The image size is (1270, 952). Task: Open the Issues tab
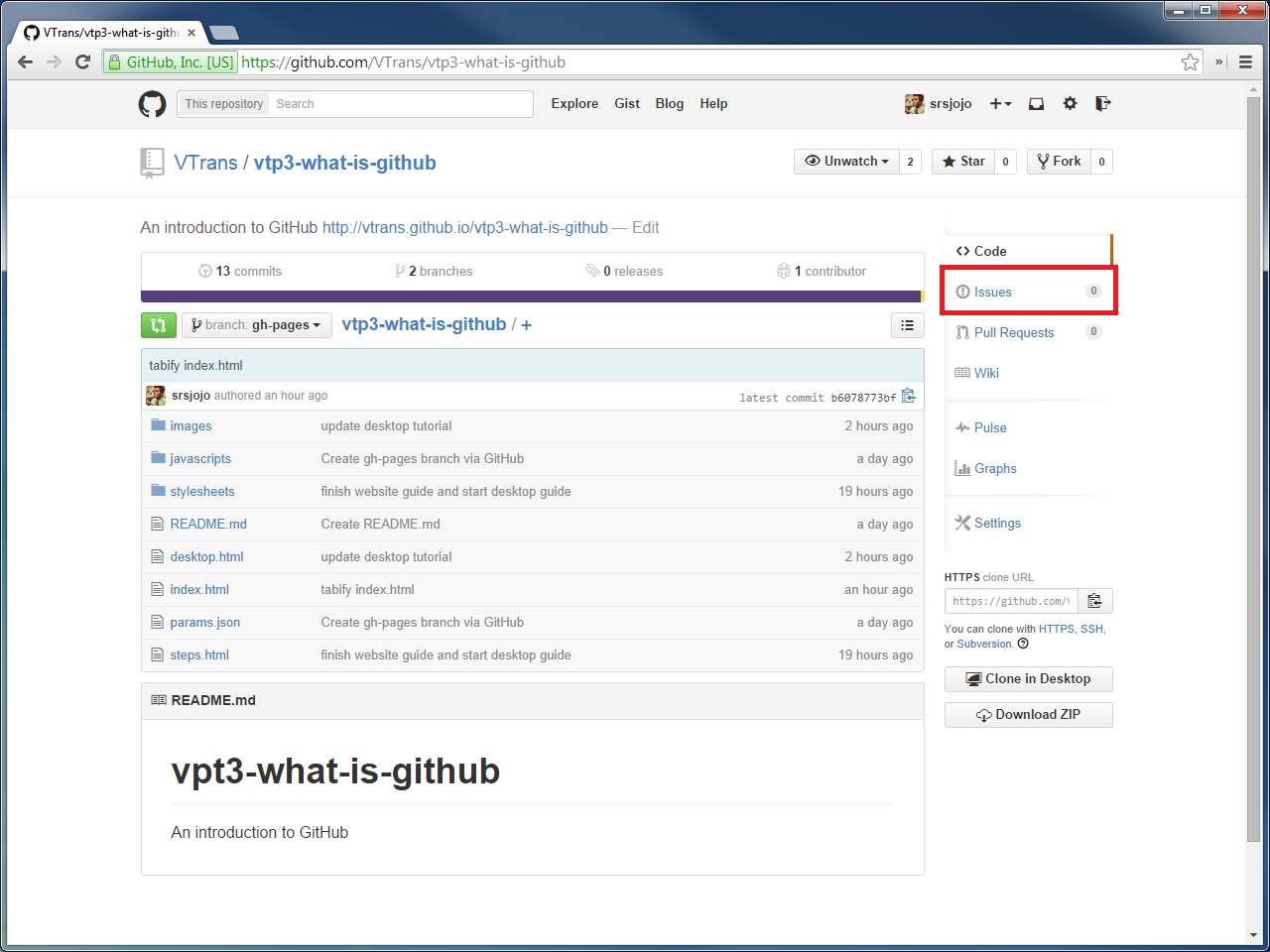click(x=1028, y=292)
